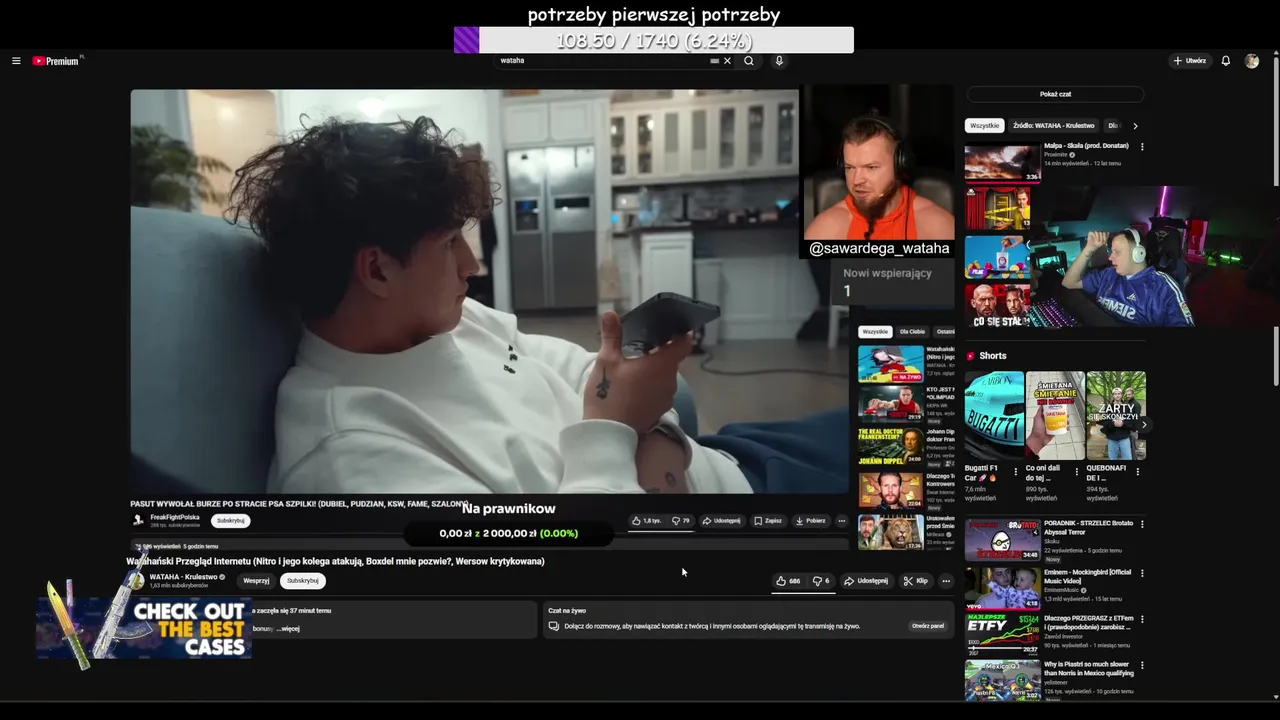Select inner Wszystkie chip under webcam
1280x720 pixels.
click(x=875, y=332)
